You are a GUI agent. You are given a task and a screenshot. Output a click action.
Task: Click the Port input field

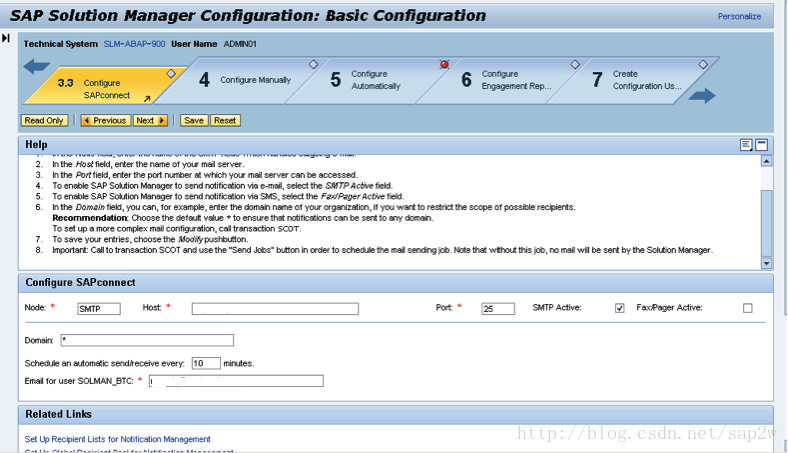coord(498,309)
